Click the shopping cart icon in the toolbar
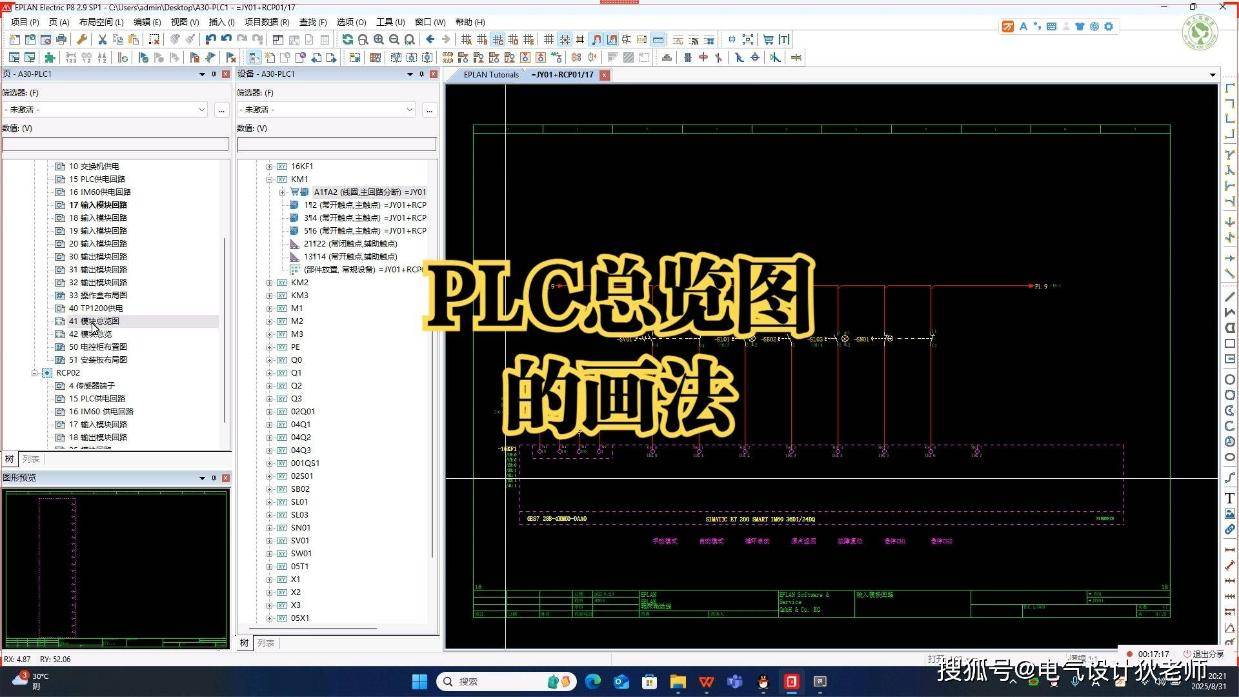The width and height of the screenshot is (1239, 697). point(768,39)
